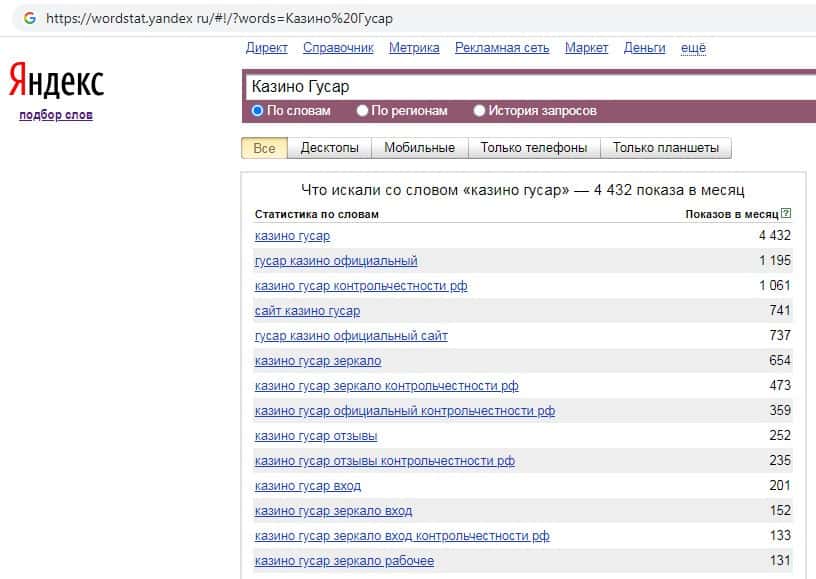Click the 741 count value
The width and height of the screenshot is (816, 579).
pyautogui.click(x=780, y=311)
